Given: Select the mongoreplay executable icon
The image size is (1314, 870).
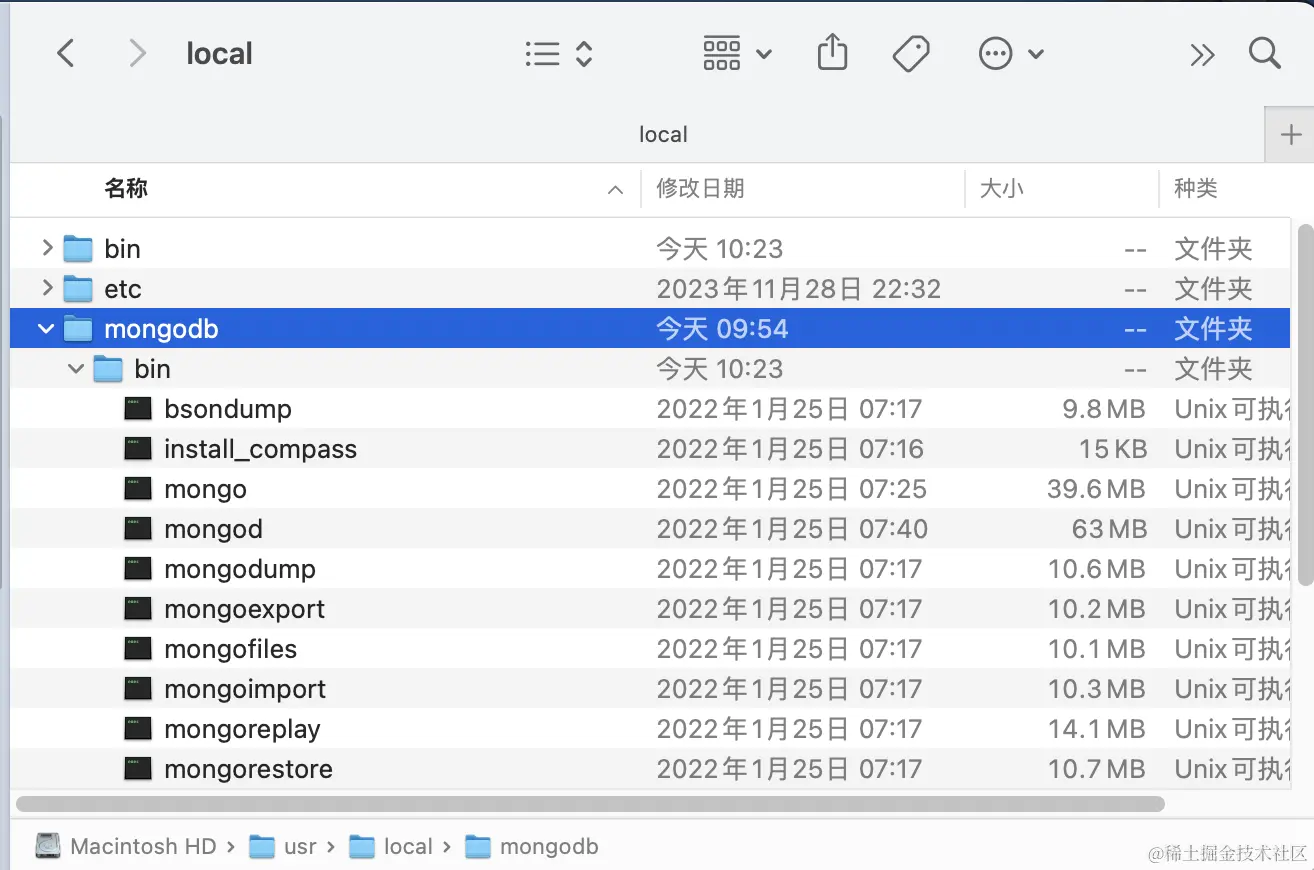Looking at the screenshot, I should coord(138,728).
